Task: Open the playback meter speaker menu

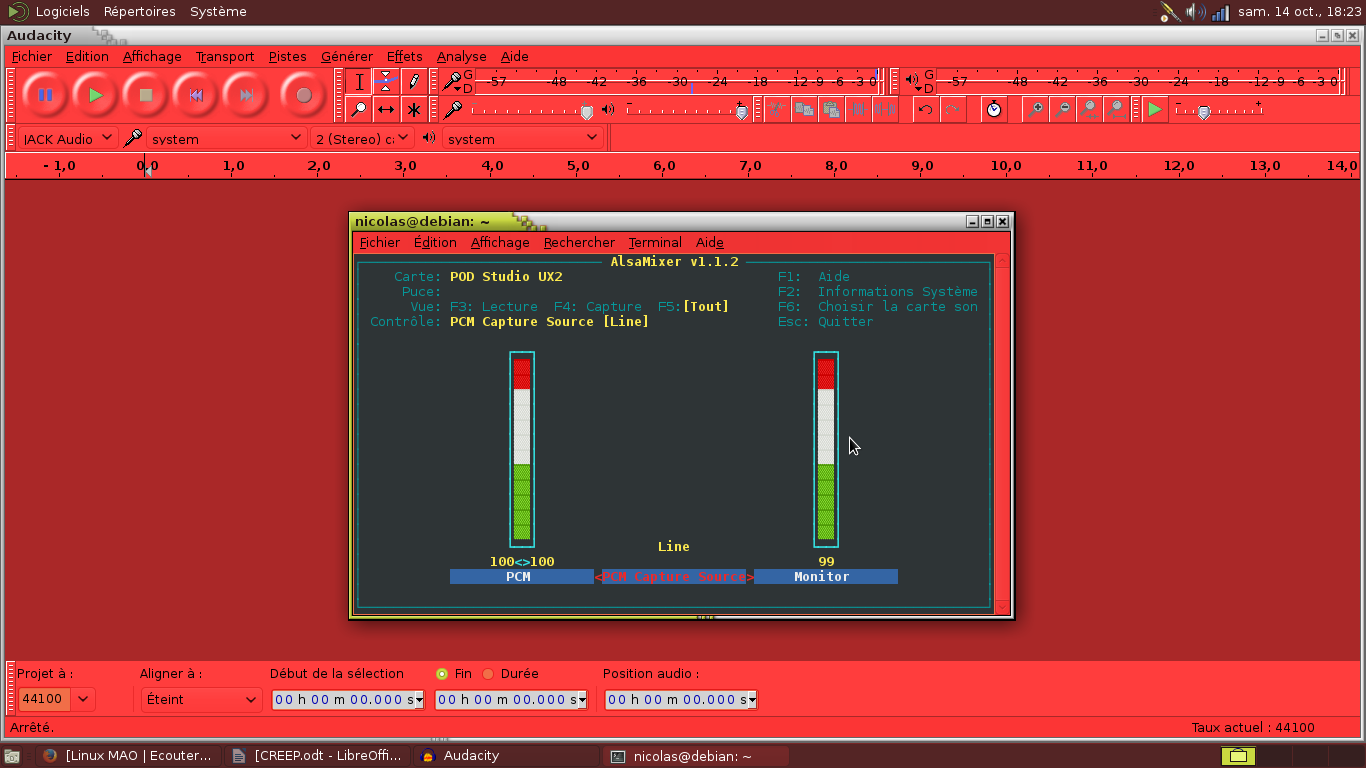Action: click(913, 81)
